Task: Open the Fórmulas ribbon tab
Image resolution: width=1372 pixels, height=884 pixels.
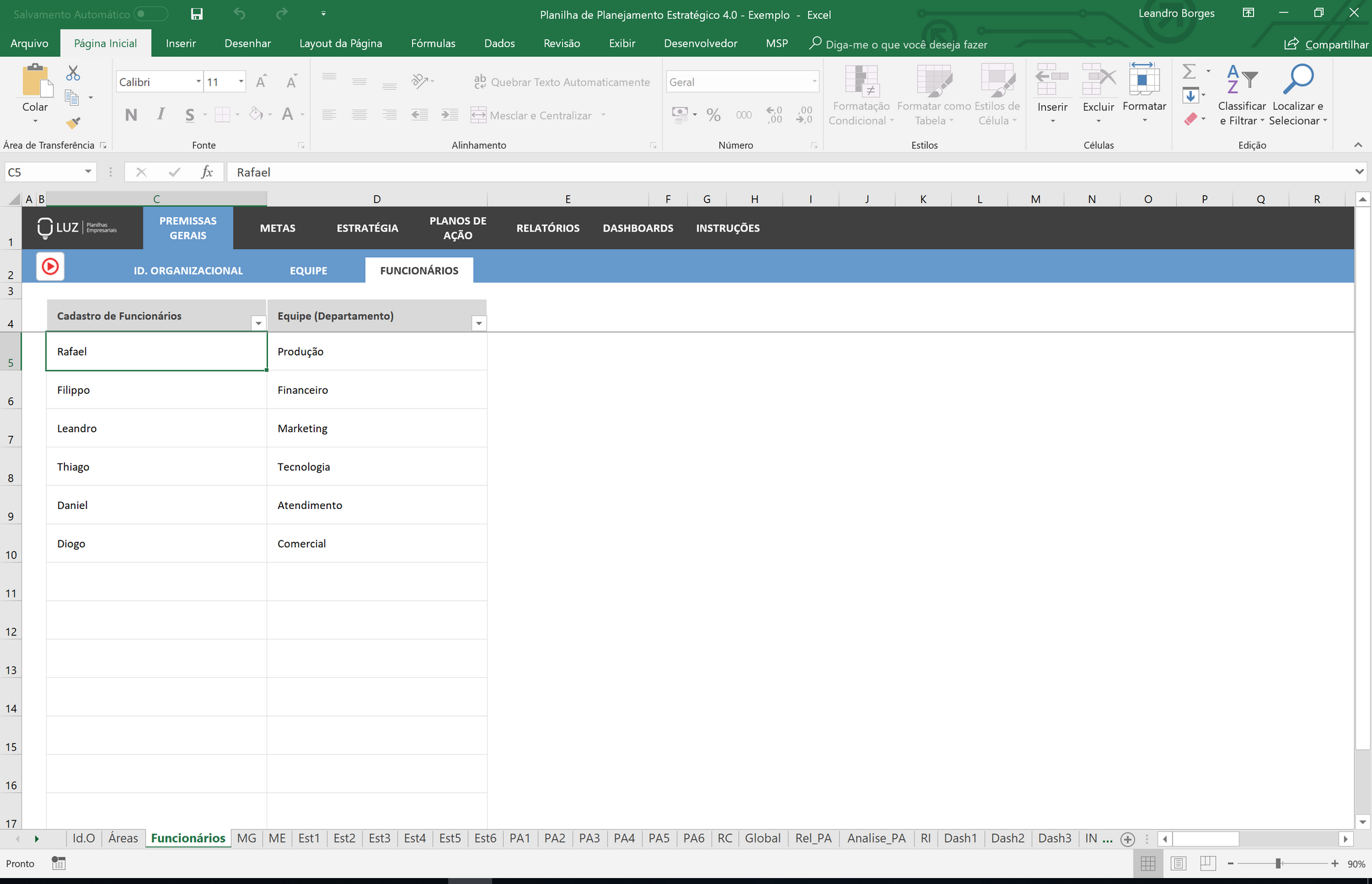Action: [x=433, y=44]
